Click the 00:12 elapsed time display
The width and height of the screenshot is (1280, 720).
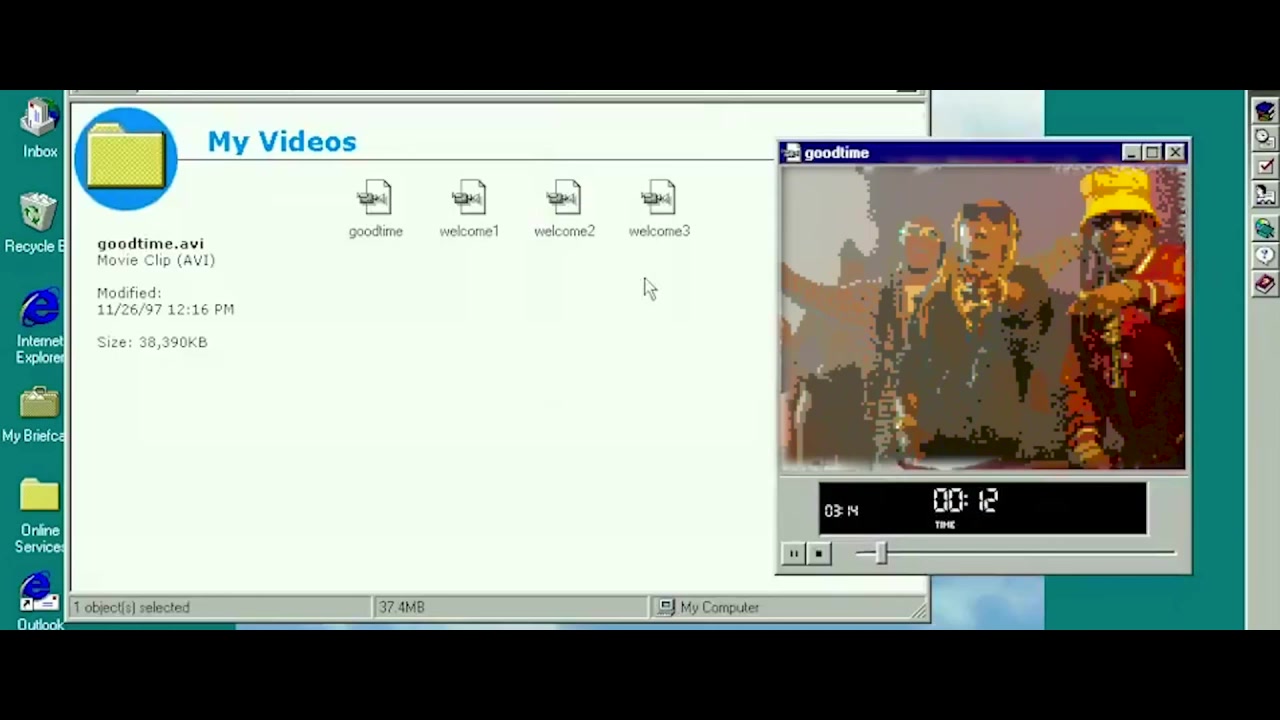click(965, 501)
